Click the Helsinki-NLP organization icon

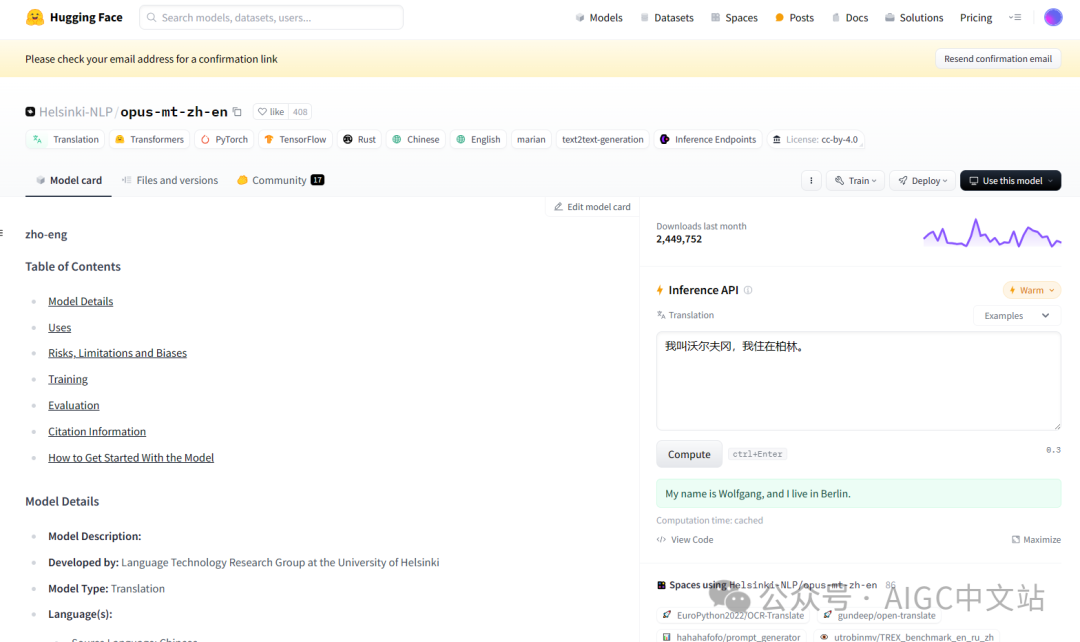tap(30, 112)
